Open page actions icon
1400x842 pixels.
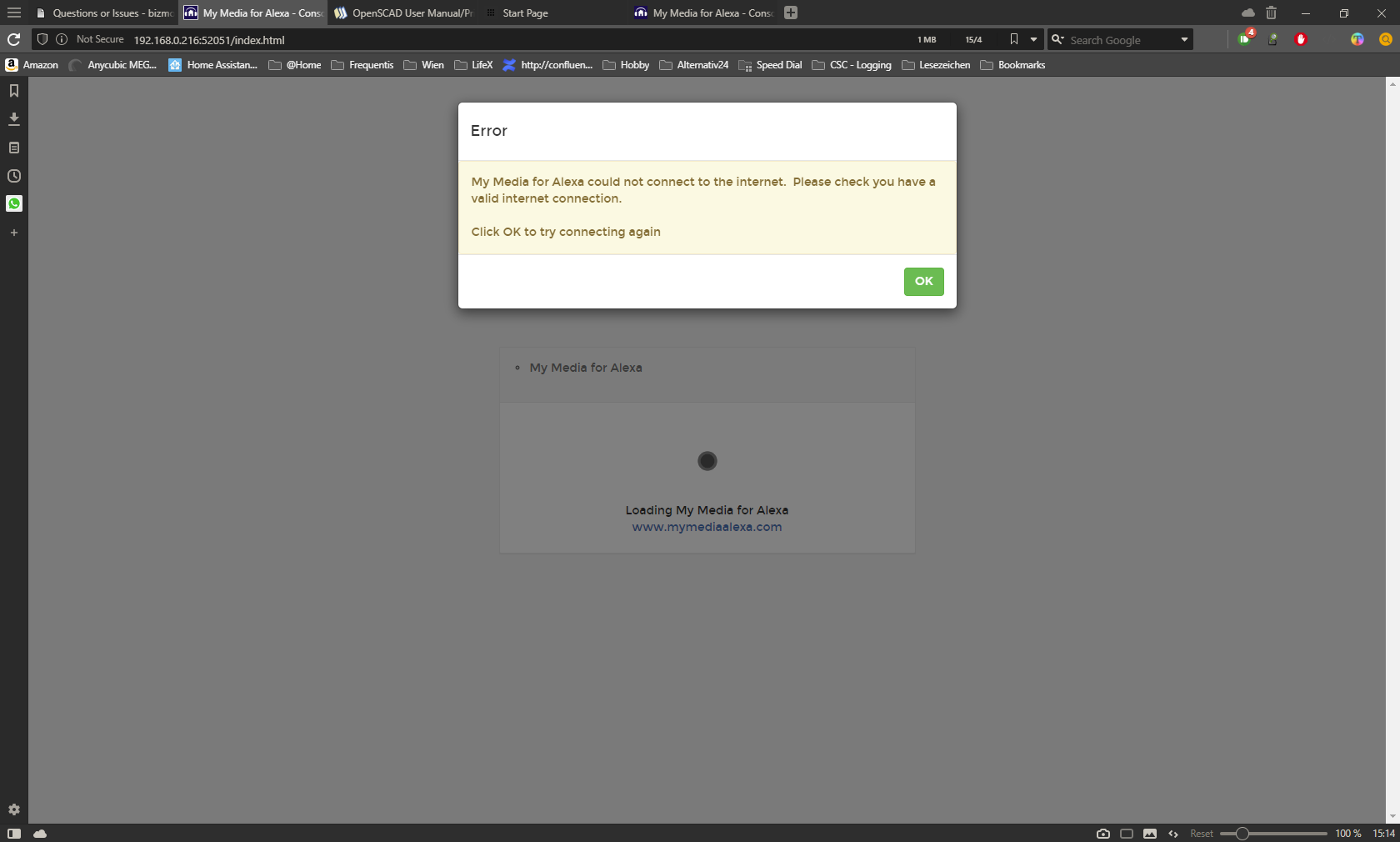coord(1173,834)
